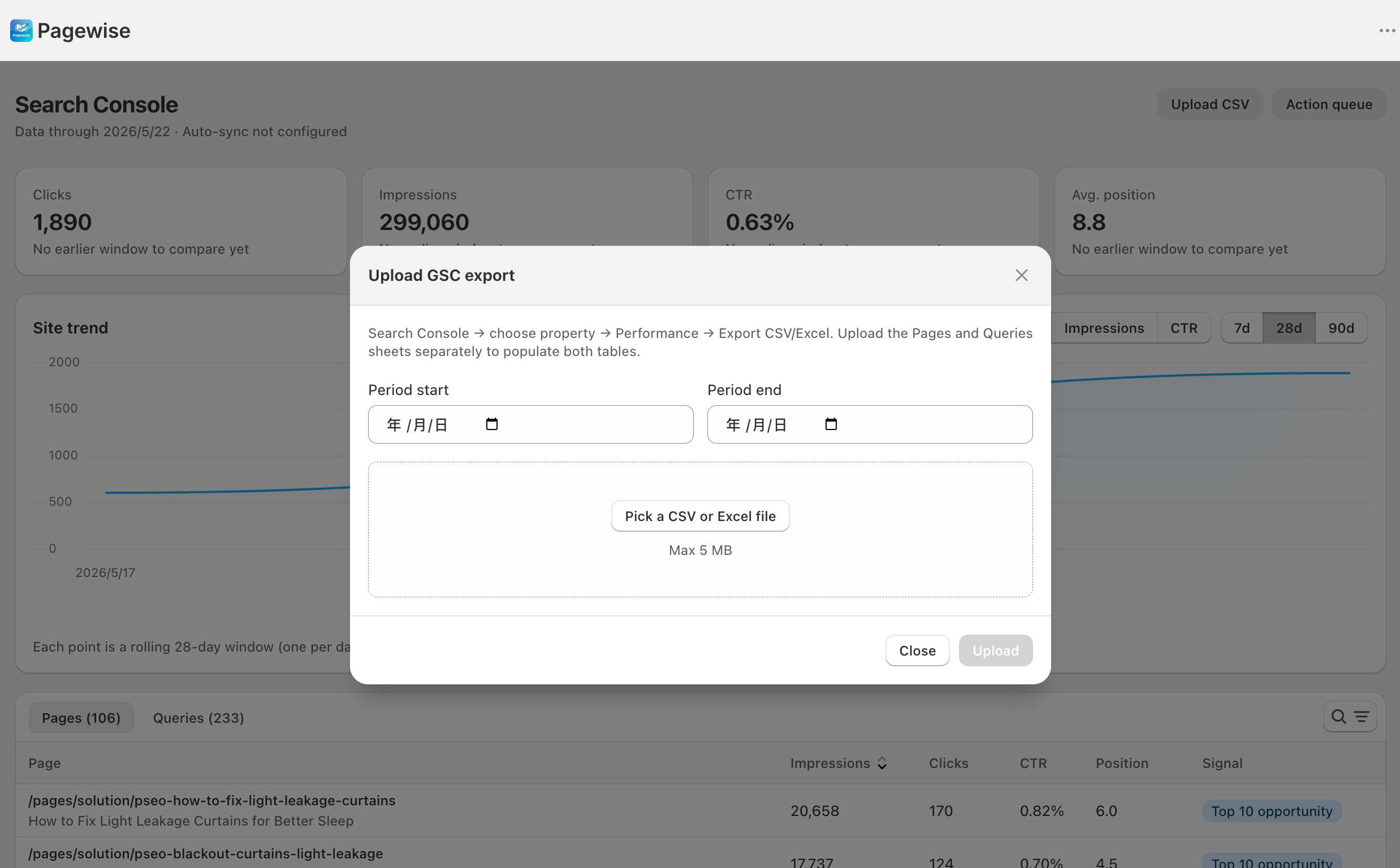Click the Avg. position 8.8 card

coord(1220,221)
